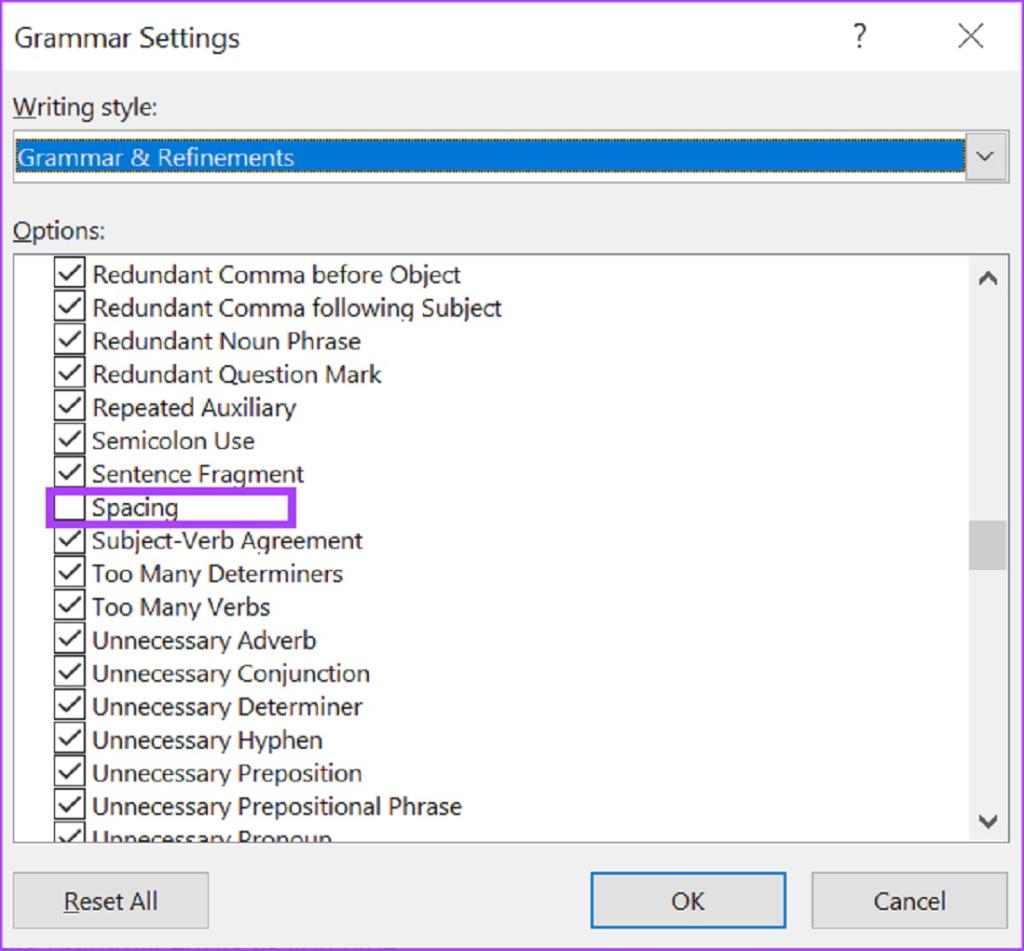Screen dimensions: 1024x951
Task: Click the scroll down arrow in Options list
Action: 987,821
